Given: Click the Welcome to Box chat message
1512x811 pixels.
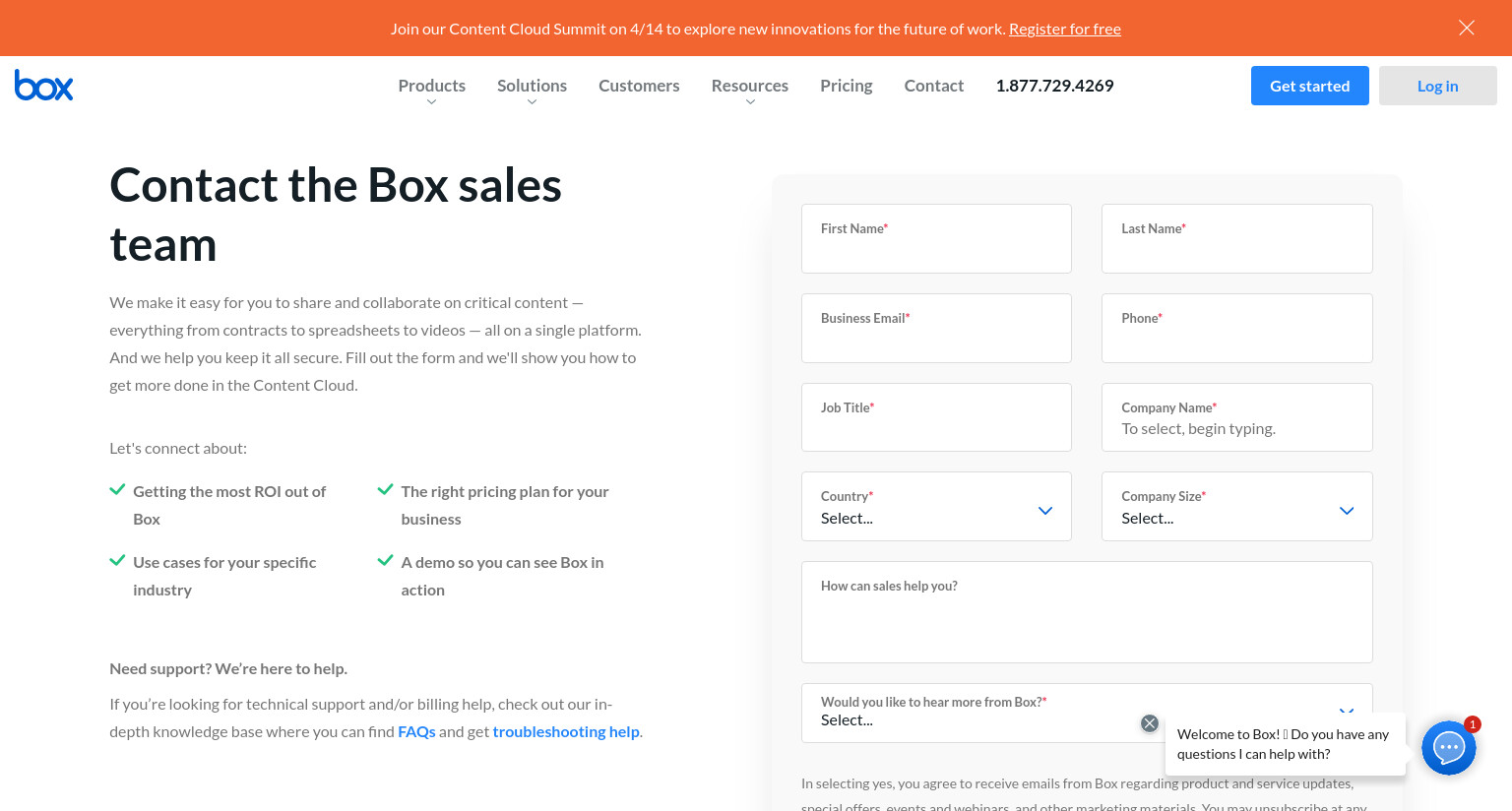Looking at the screenshot, I should [x=1286, y=744].
